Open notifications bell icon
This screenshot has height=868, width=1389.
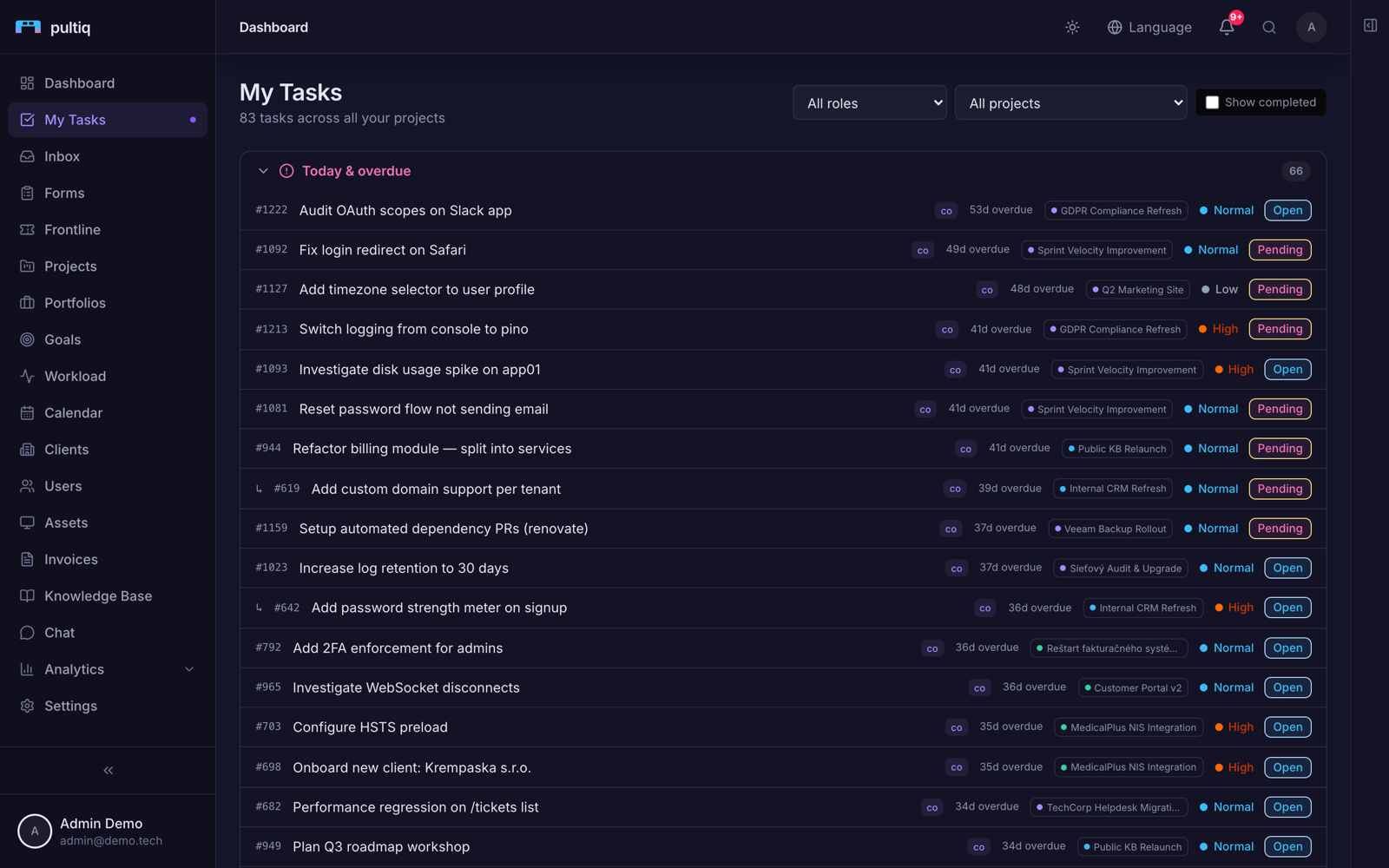pyautogui.click(x=1227, y=27)
